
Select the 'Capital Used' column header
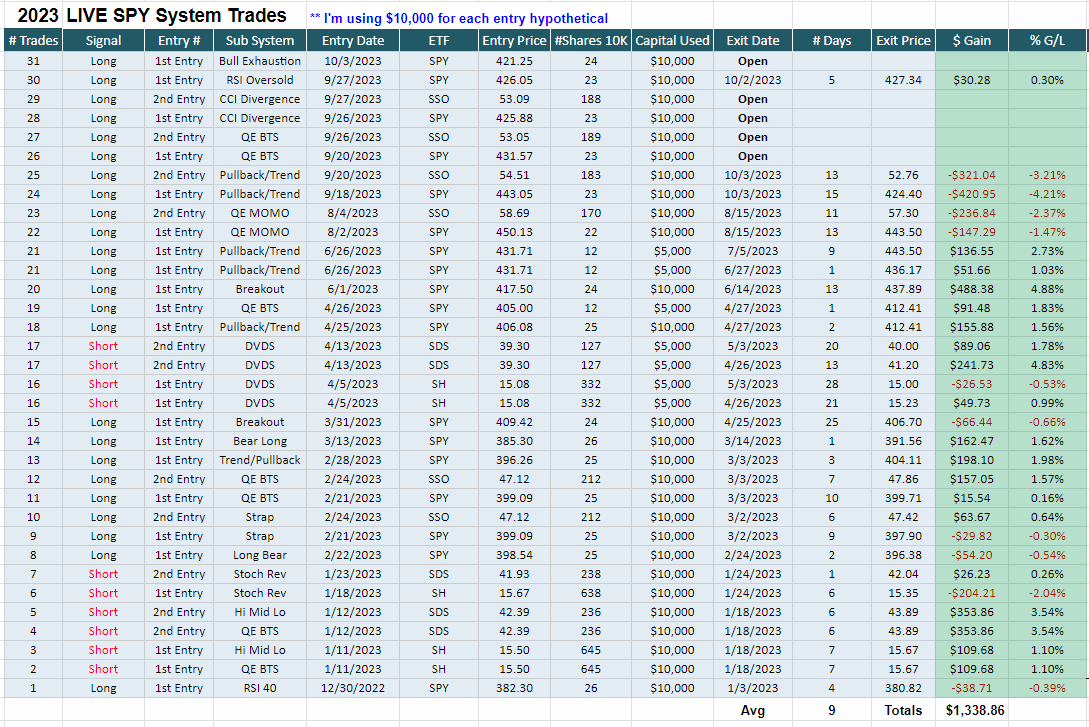point(672,41)
